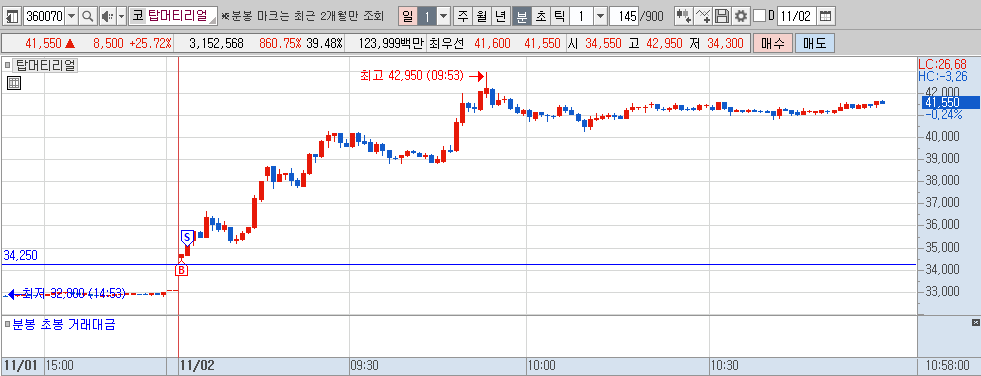
Task: Enable the D checkbox beside date field
Action: click(x=759, y=16)
